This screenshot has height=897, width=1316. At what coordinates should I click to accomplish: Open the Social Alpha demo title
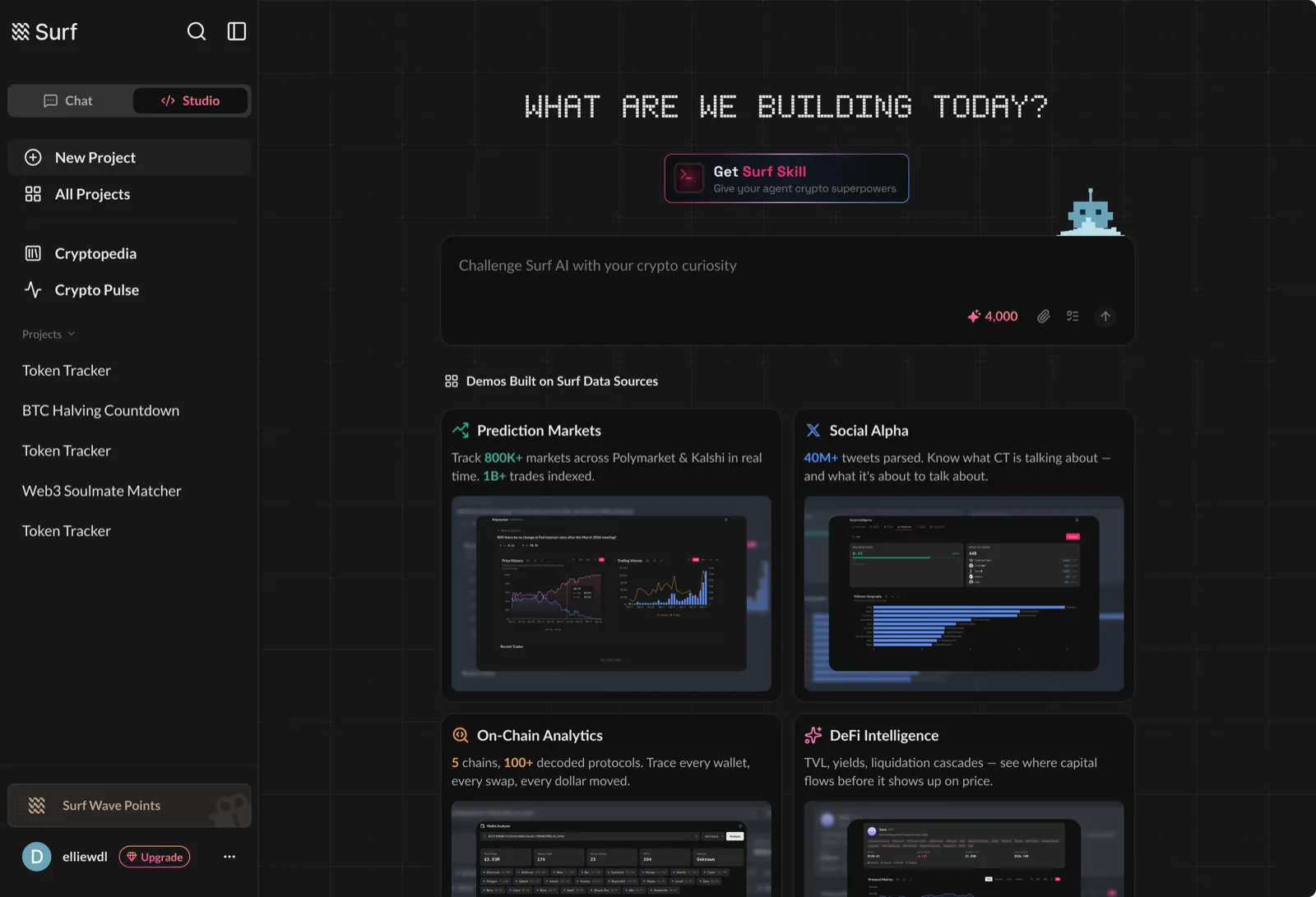[869, 431]
